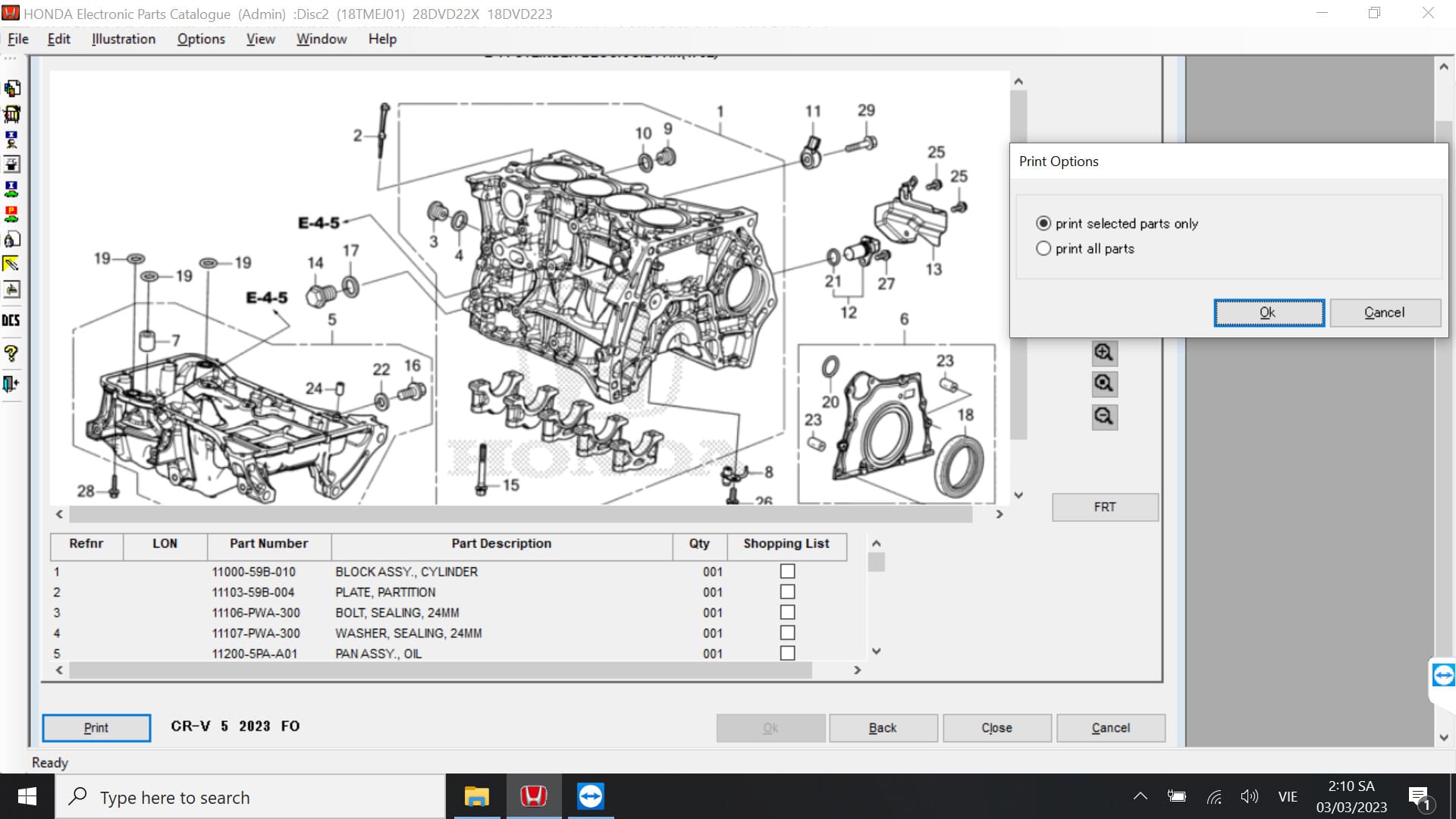Click the parts table vertical scrollbar thumb

pyautogui.click(x=876, y=562)
